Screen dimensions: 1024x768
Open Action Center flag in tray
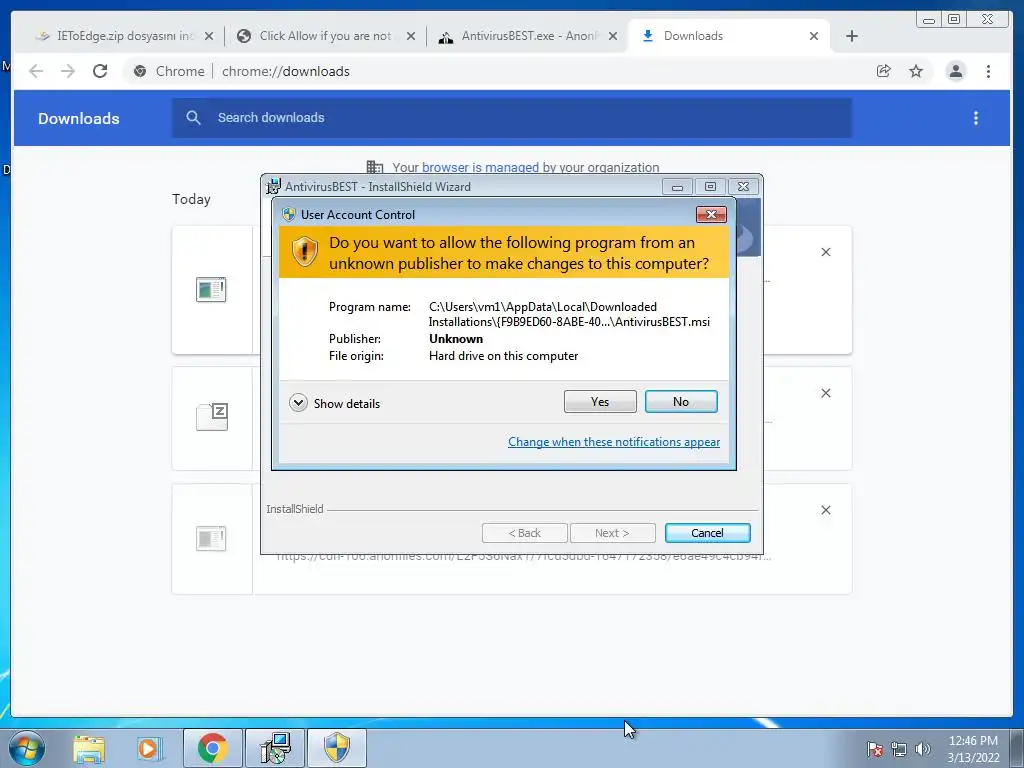(x=874, y=749)
